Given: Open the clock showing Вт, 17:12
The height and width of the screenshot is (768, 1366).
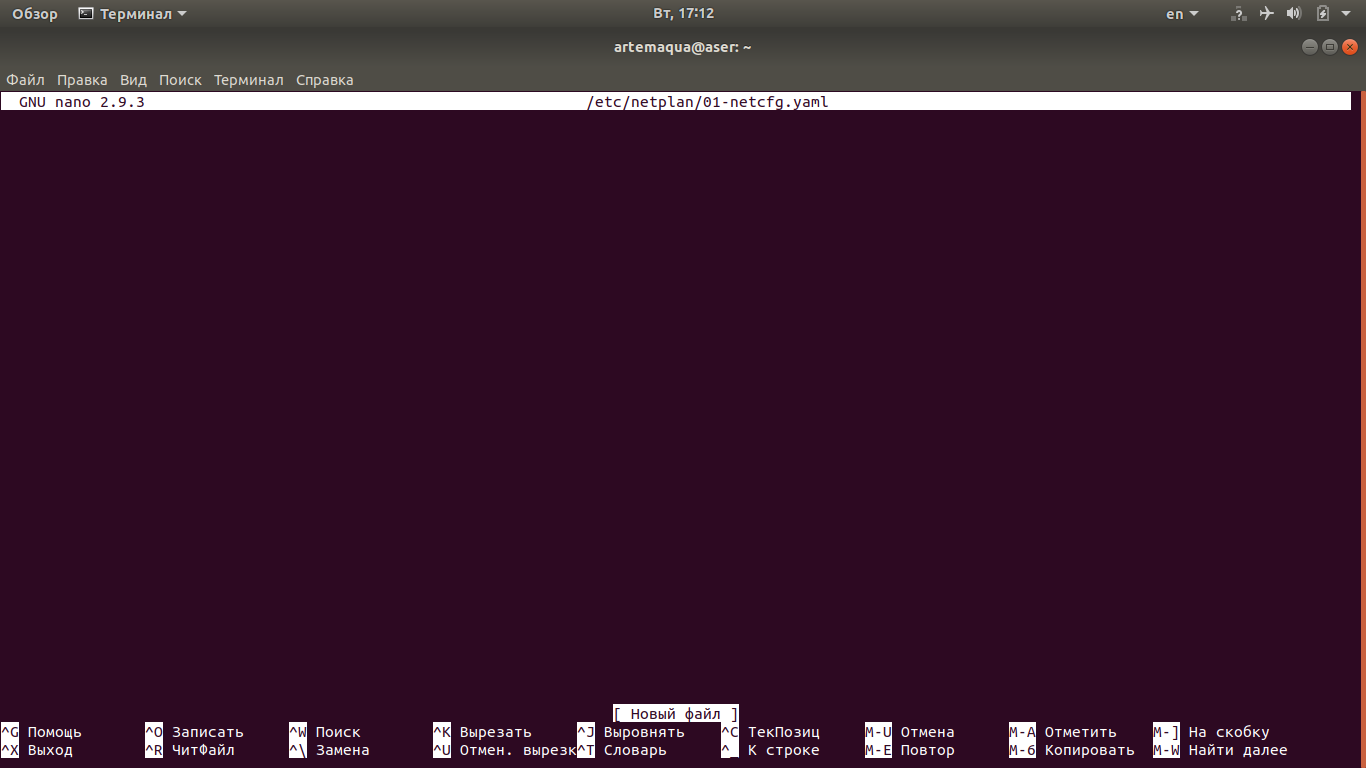Looking at the screenshot, I should [683, 14].
